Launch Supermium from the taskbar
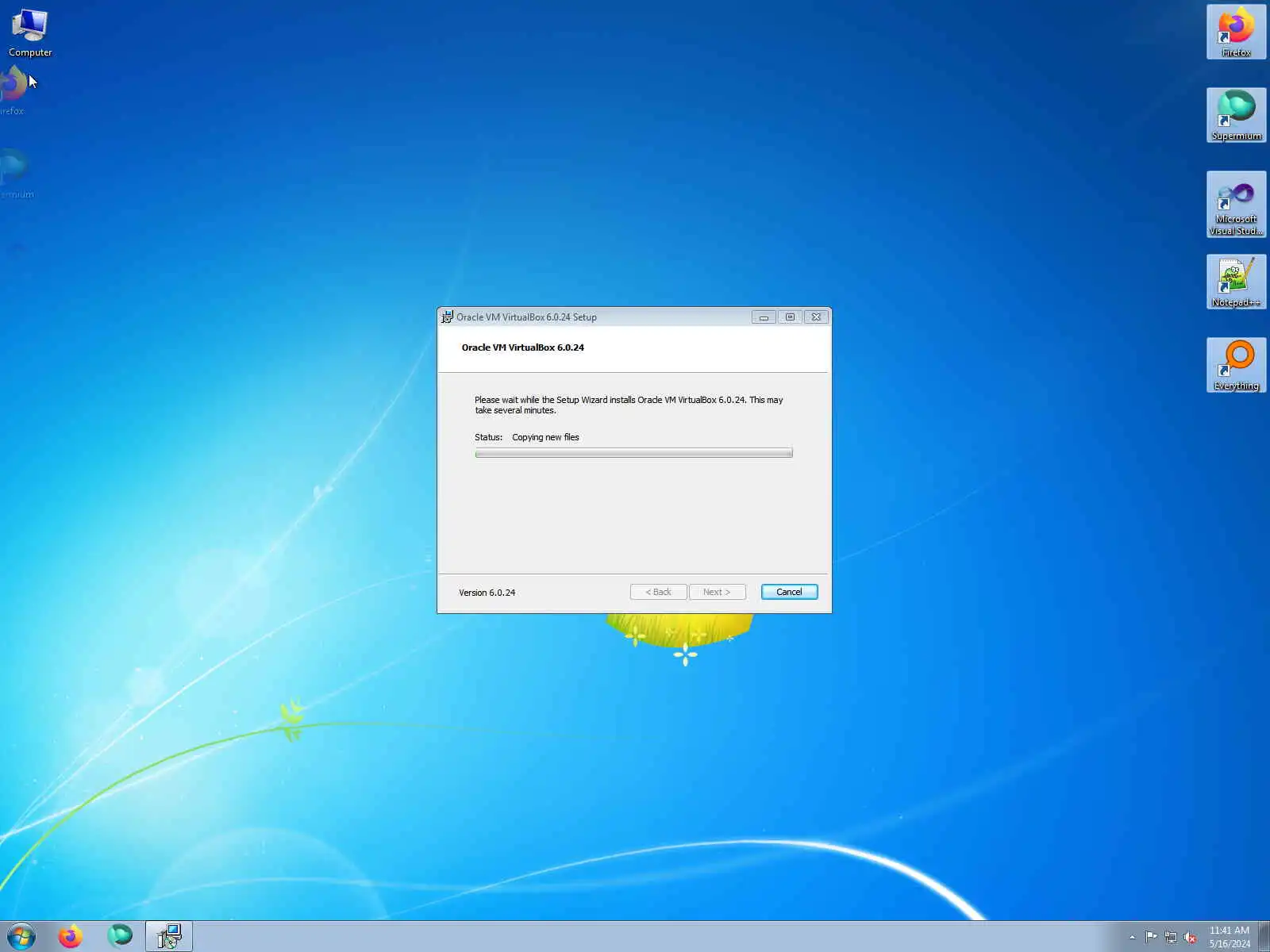This screenshot has width=1270, height=952. pyautogui.click(x=120, y=937)
